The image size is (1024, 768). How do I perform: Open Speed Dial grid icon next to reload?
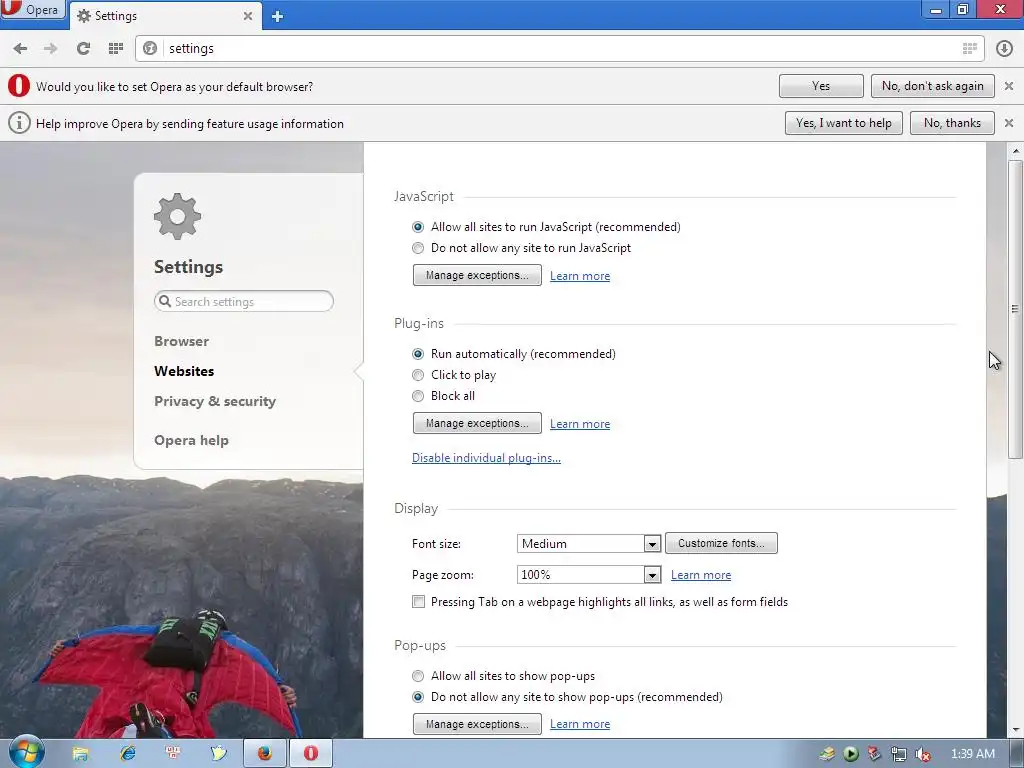[116, 48]
